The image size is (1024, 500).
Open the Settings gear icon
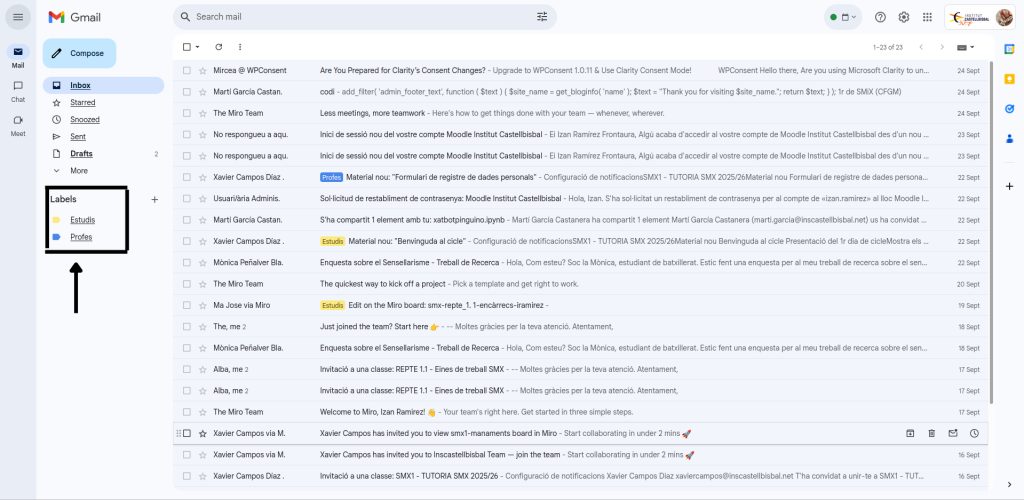[904, 17]
